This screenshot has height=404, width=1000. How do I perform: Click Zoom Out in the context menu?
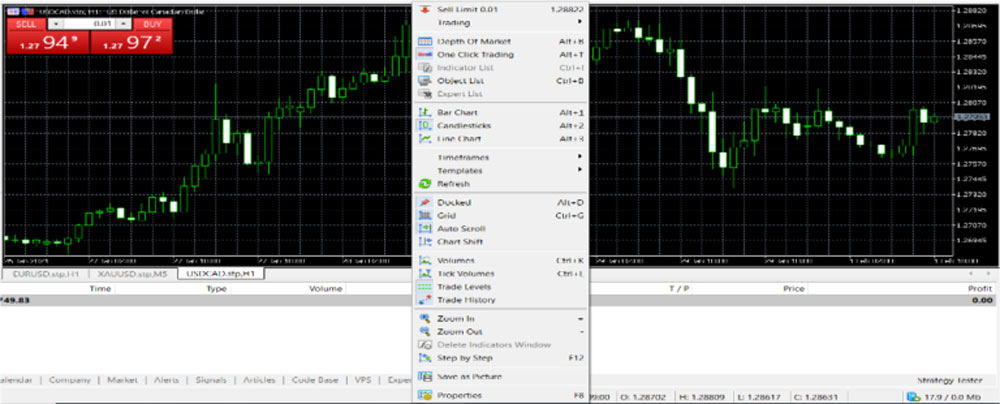coord(501,332)
